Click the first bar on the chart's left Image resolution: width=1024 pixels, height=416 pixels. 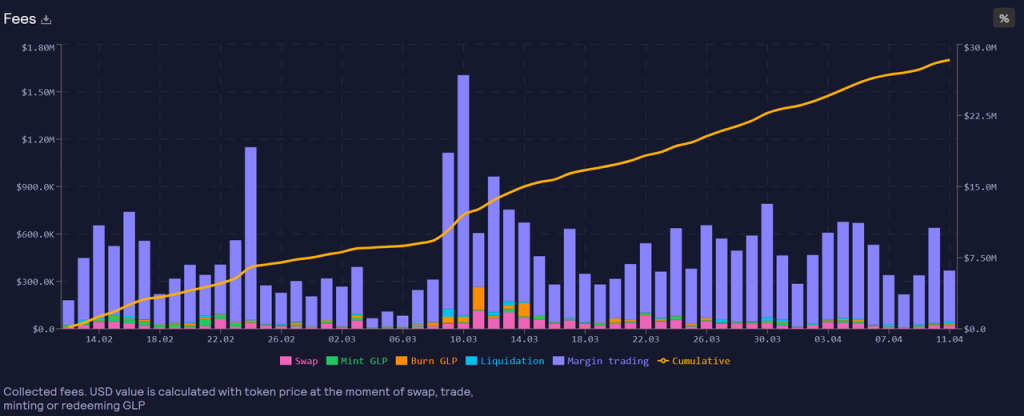[68, 314]
